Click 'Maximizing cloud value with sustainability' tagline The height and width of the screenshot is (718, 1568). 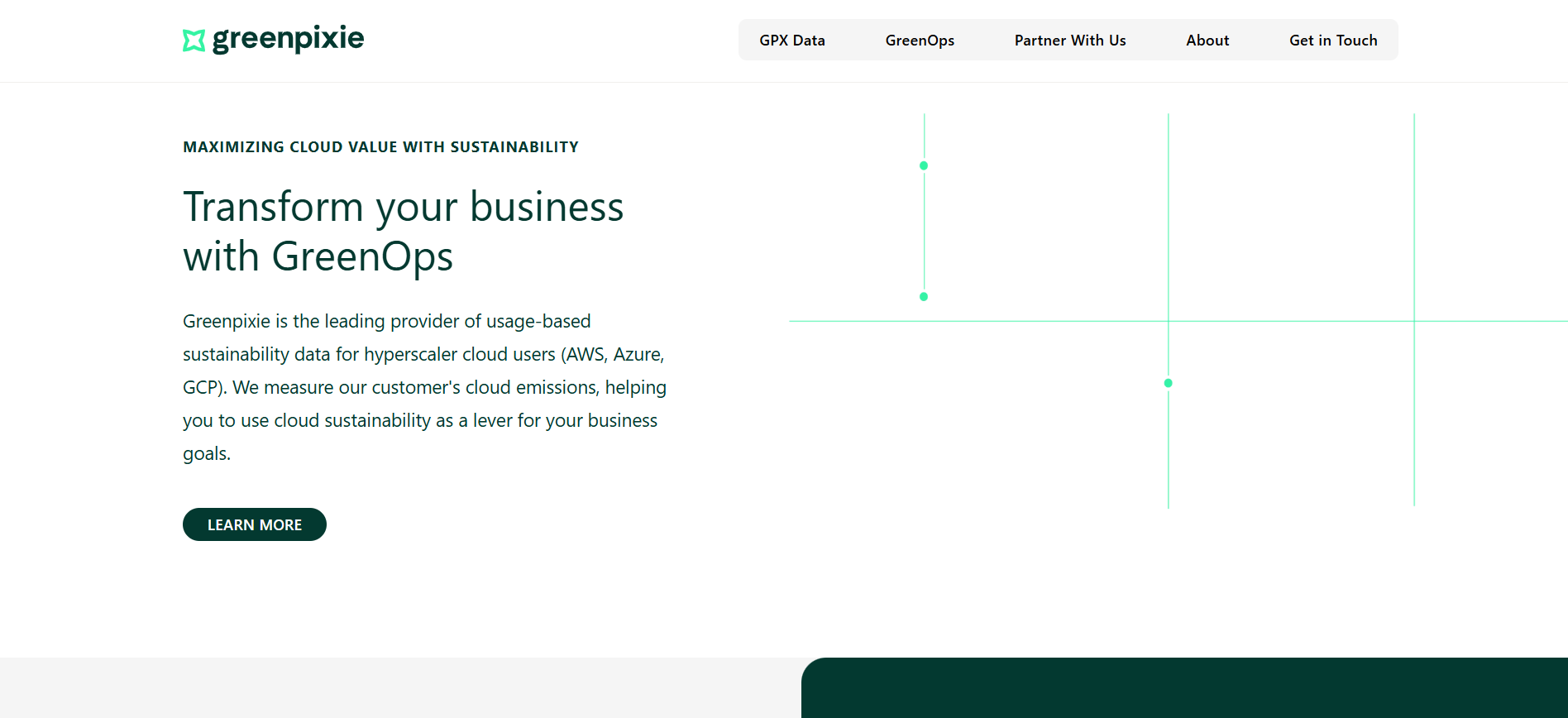[x=380, y=147]
